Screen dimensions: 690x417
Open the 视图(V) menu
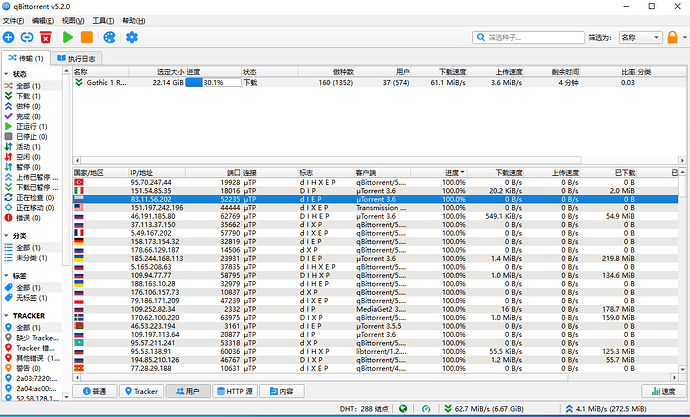73,21
